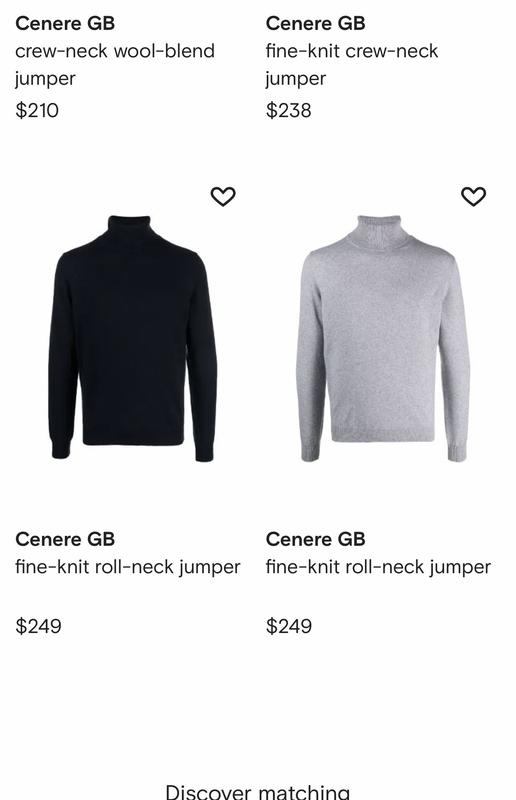516x800 pixels.
Task: Click the $210 price label
Action: [37, 110]
